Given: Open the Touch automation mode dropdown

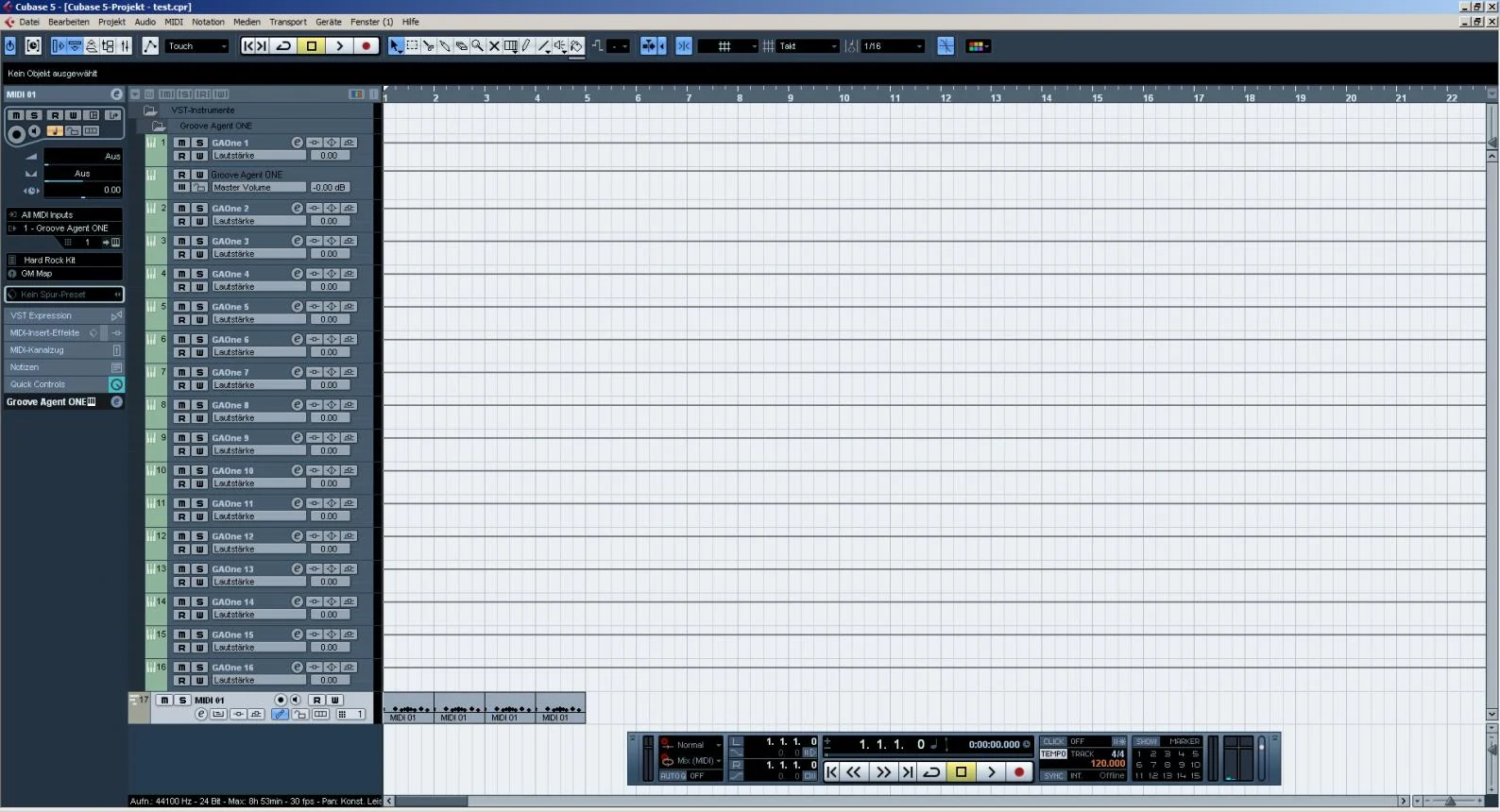Looking at the screenshot, I should [x=197, y=46].
